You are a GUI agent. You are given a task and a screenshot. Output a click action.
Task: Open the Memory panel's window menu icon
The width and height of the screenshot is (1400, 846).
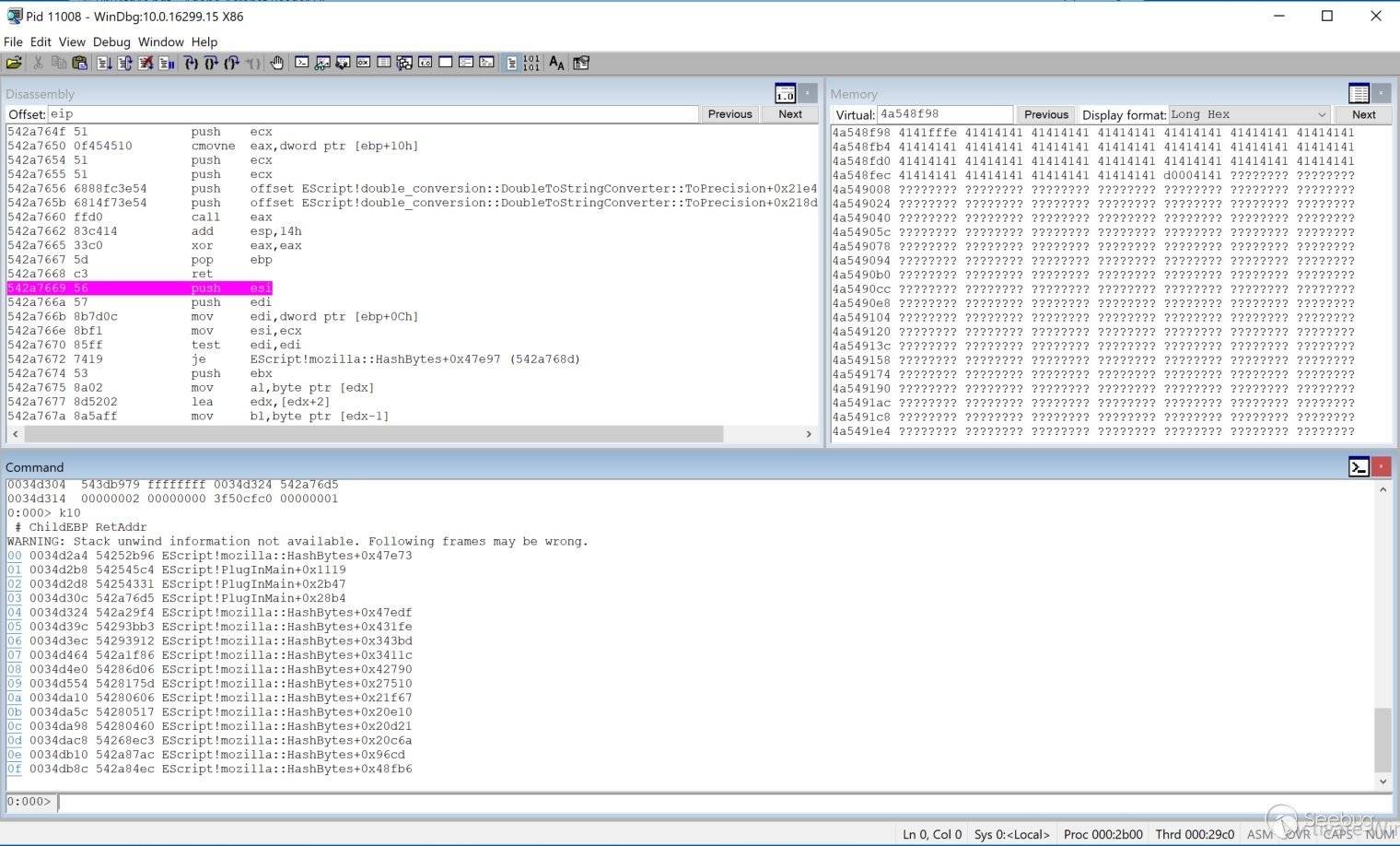click(1359, 93)
